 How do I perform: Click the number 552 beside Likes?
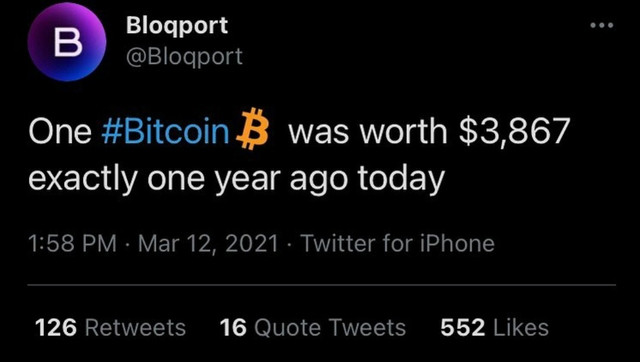(x=462, y=327)
